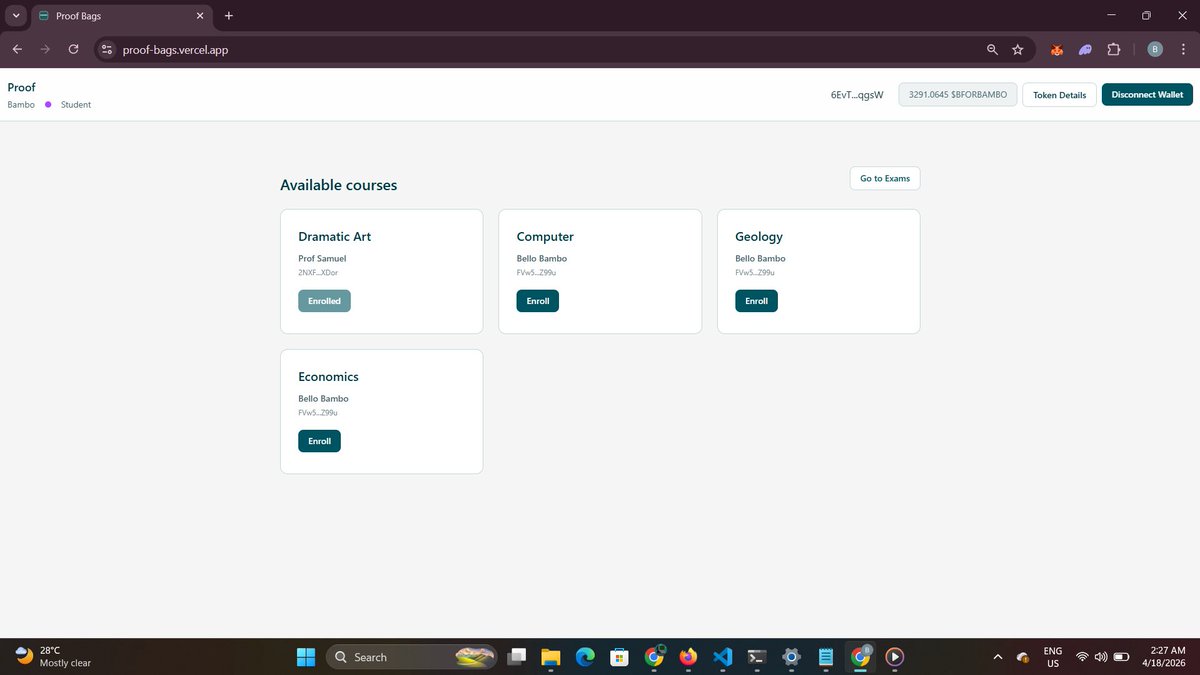Open Chrome profile avatar B
Image resolution: width=1200 pixels, height=675 pixels.
[1155, 49]
